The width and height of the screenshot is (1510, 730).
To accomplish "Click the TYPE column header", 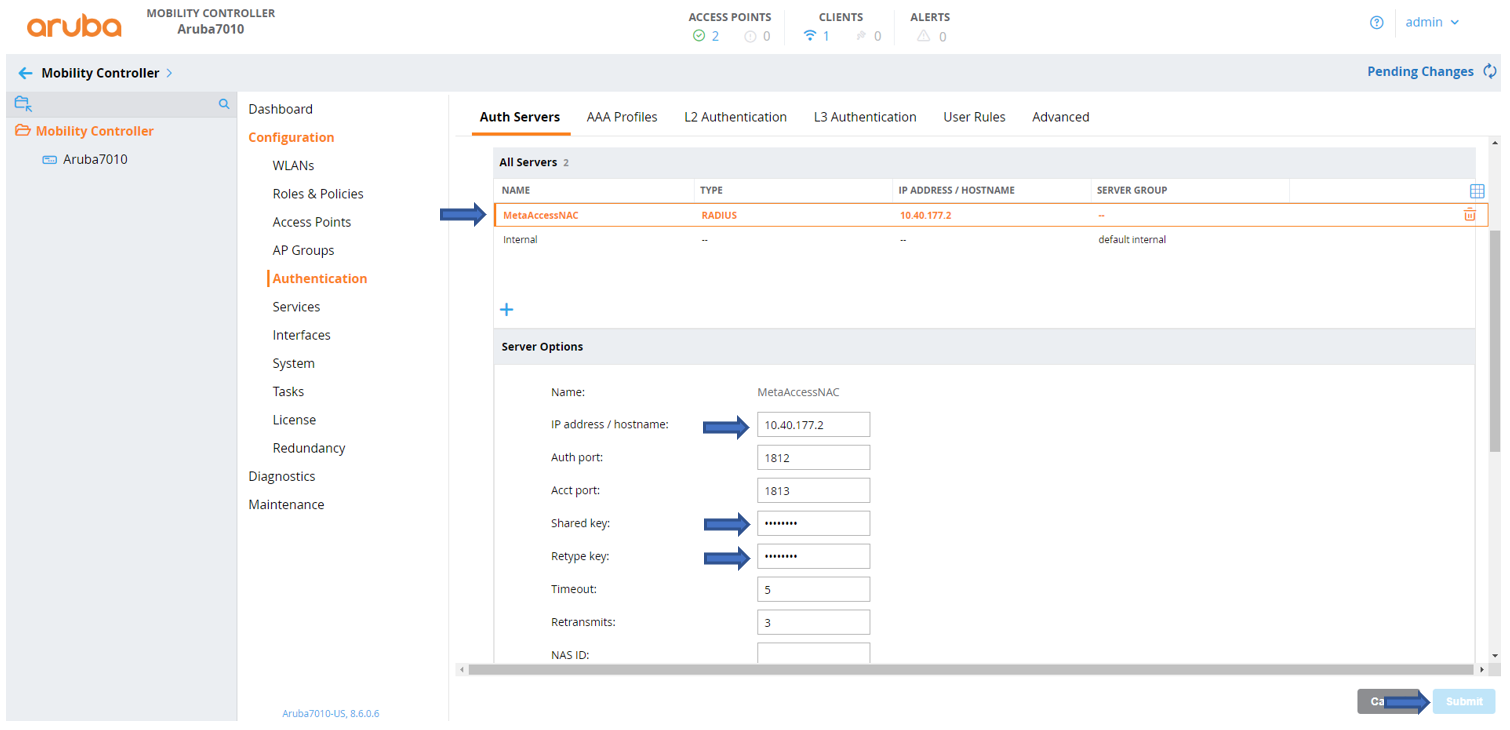I will [x=711, y=190].
